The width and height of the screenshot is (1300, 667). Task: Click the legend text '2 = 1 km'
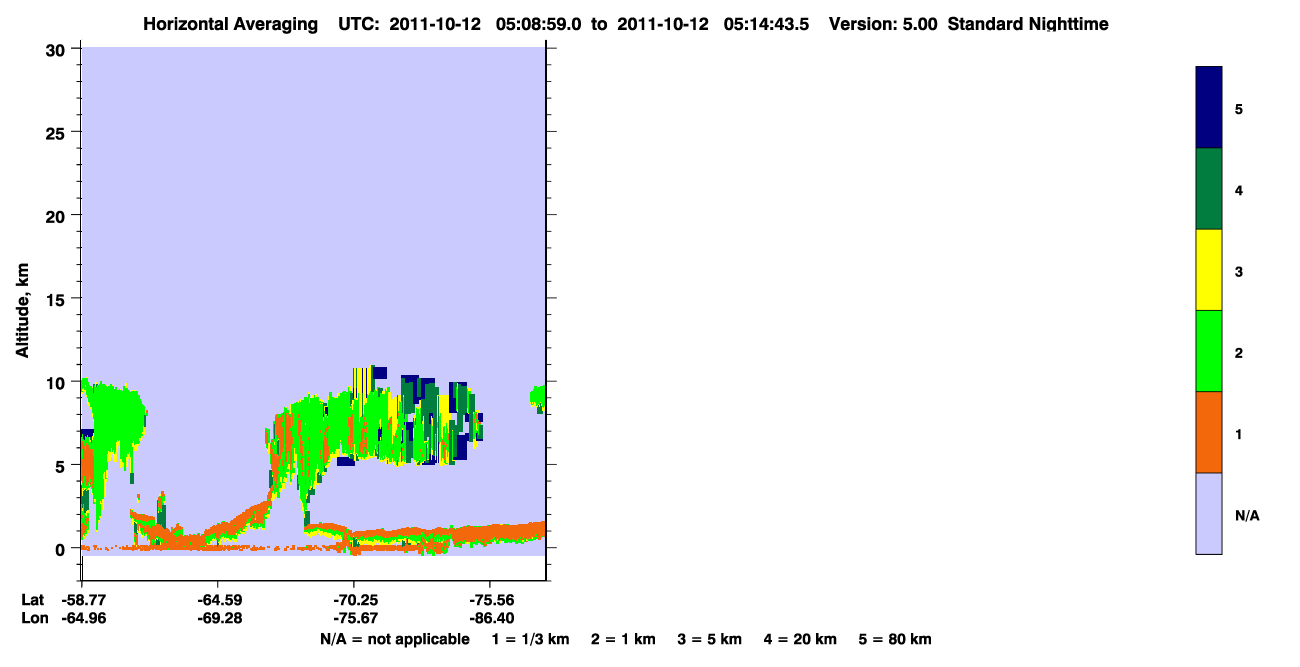coord(623,639)
